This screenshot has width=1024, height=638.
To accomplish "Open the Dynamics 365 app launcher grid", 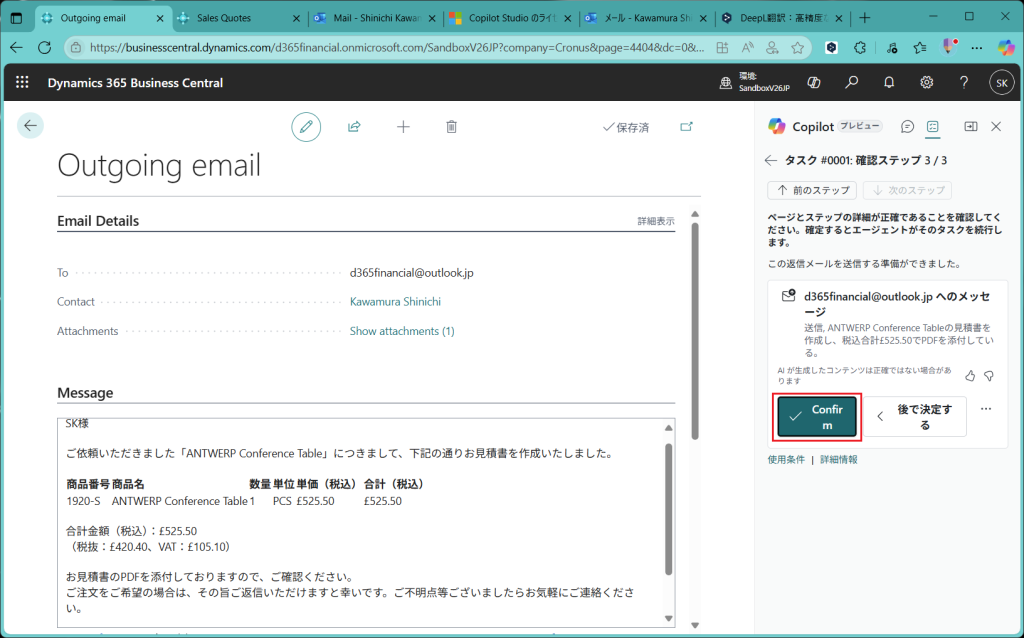I will (x=22, y=82).
